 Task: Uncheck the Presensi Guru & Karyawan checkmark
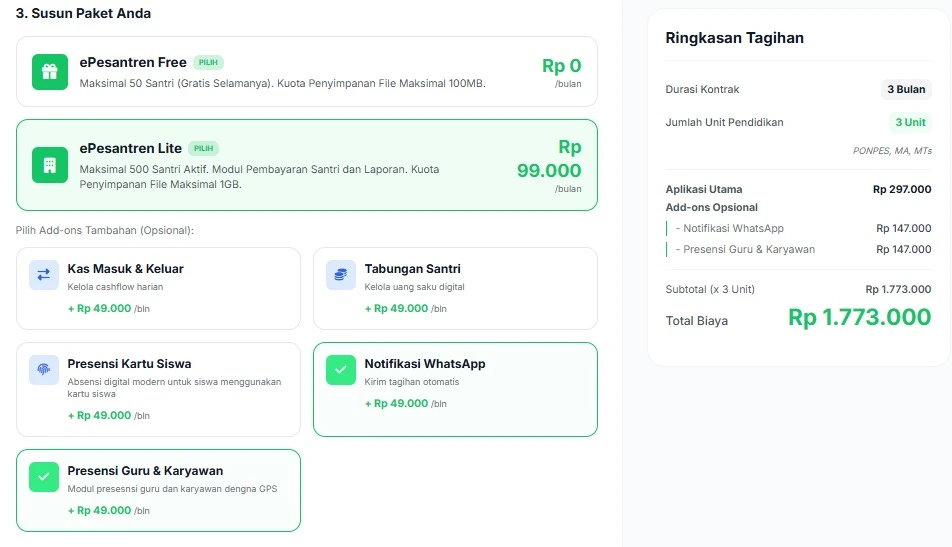pos(44,477)
